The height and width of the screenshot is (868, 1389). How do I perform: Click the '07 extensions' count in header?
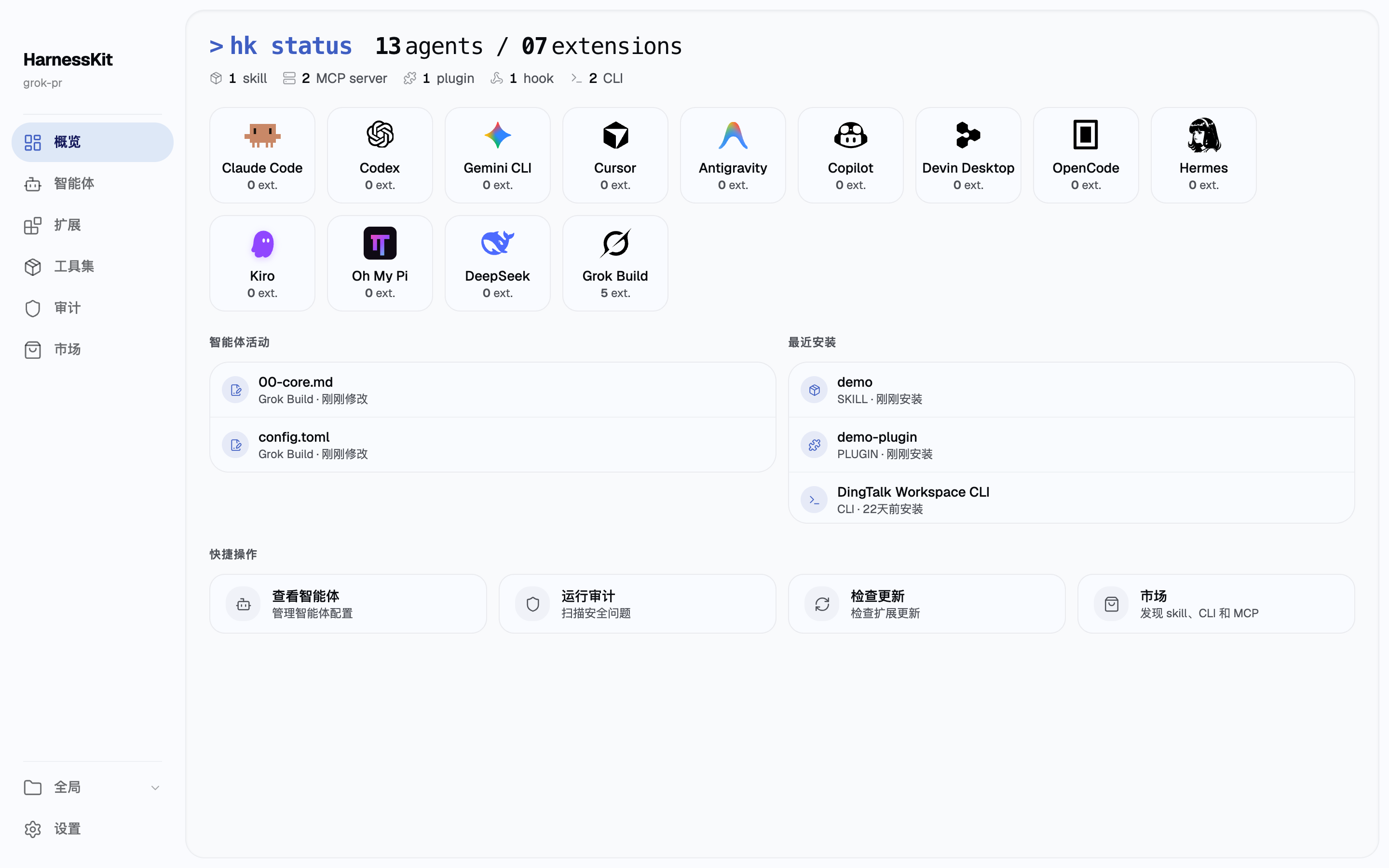pos(601,46)
